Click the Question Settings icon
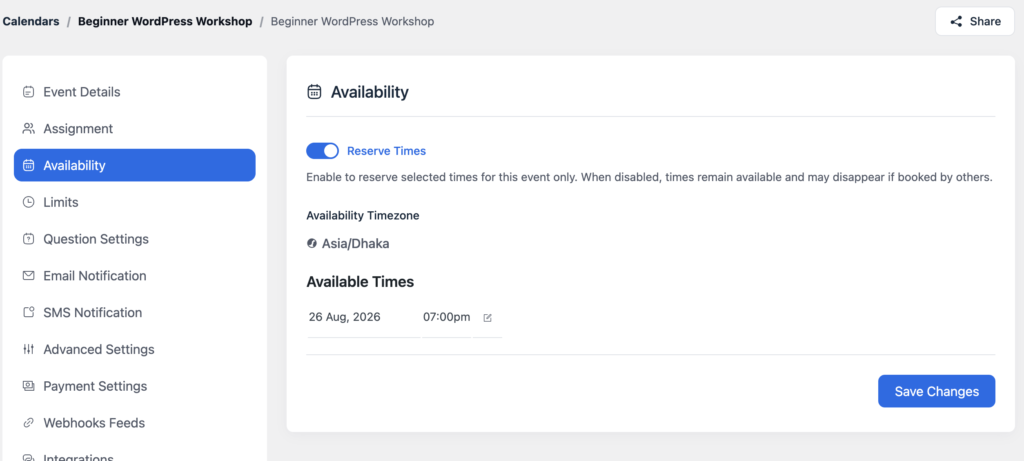 click(28, 239)
